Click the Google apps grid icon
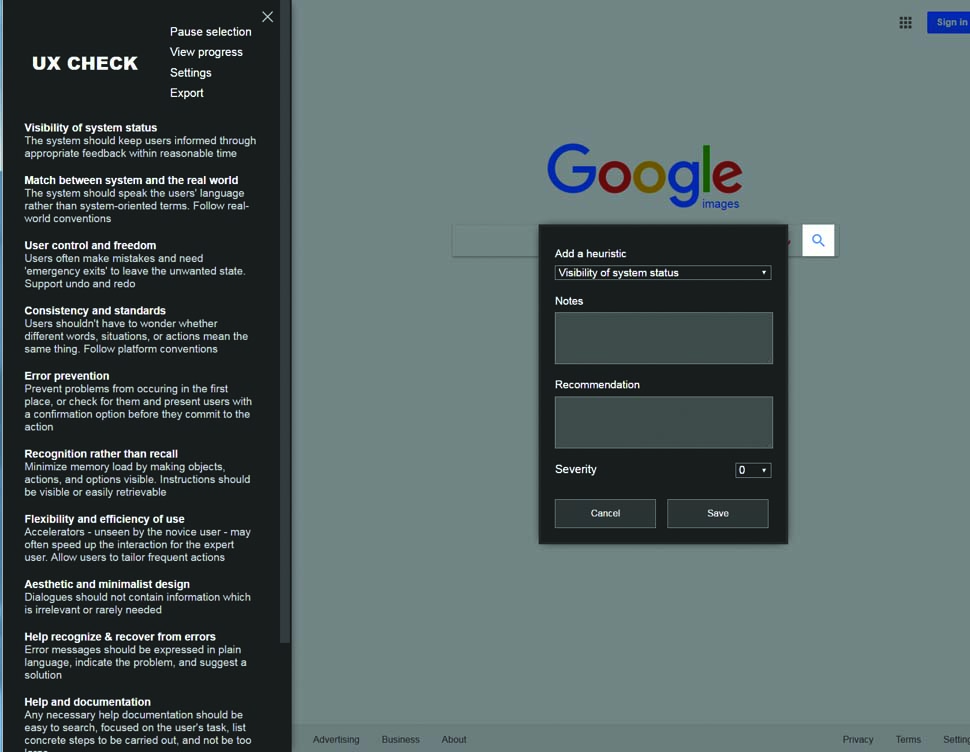This screenshot has width=970, height=752. tap(905, 23)
